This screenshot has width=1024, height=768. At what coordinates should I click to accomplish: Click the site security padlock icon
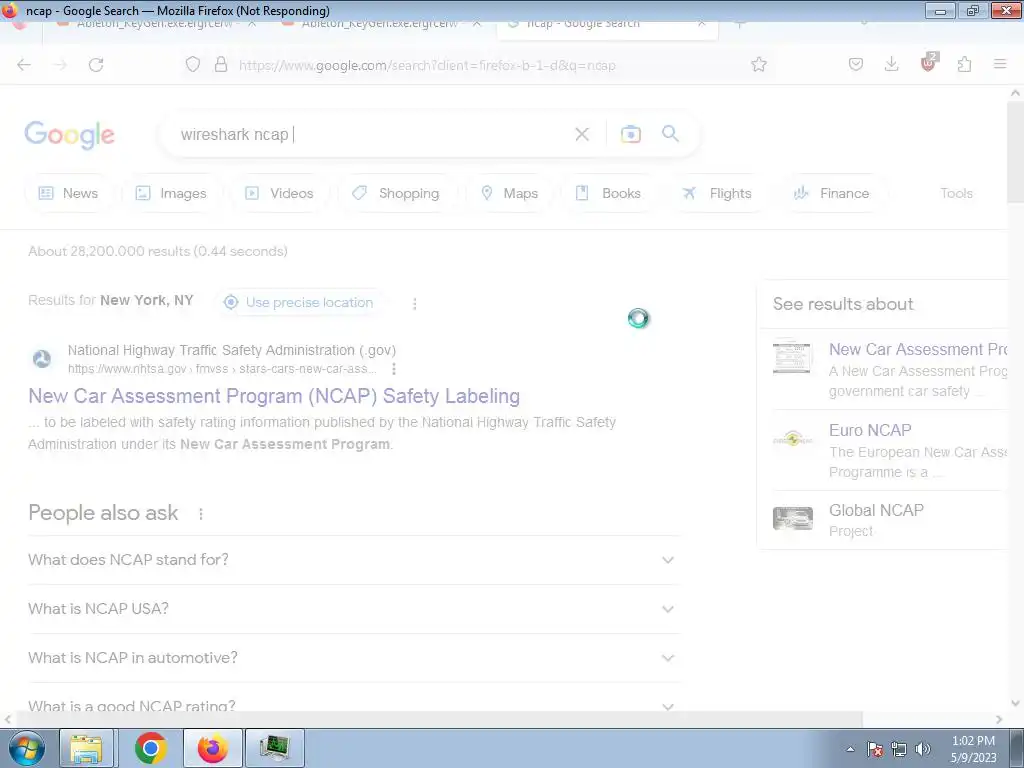pyautogui.click(x=221, y=65)
